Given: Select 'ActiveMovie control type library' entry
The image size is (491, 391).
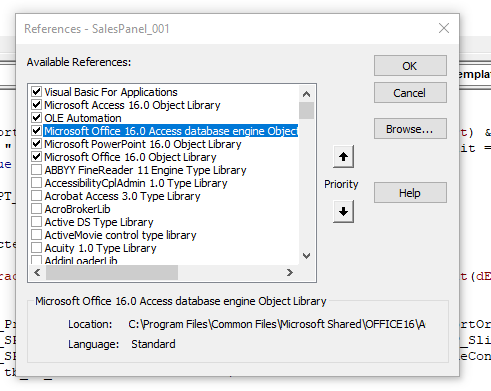Looking at the screenshot, I should [120, 235].
